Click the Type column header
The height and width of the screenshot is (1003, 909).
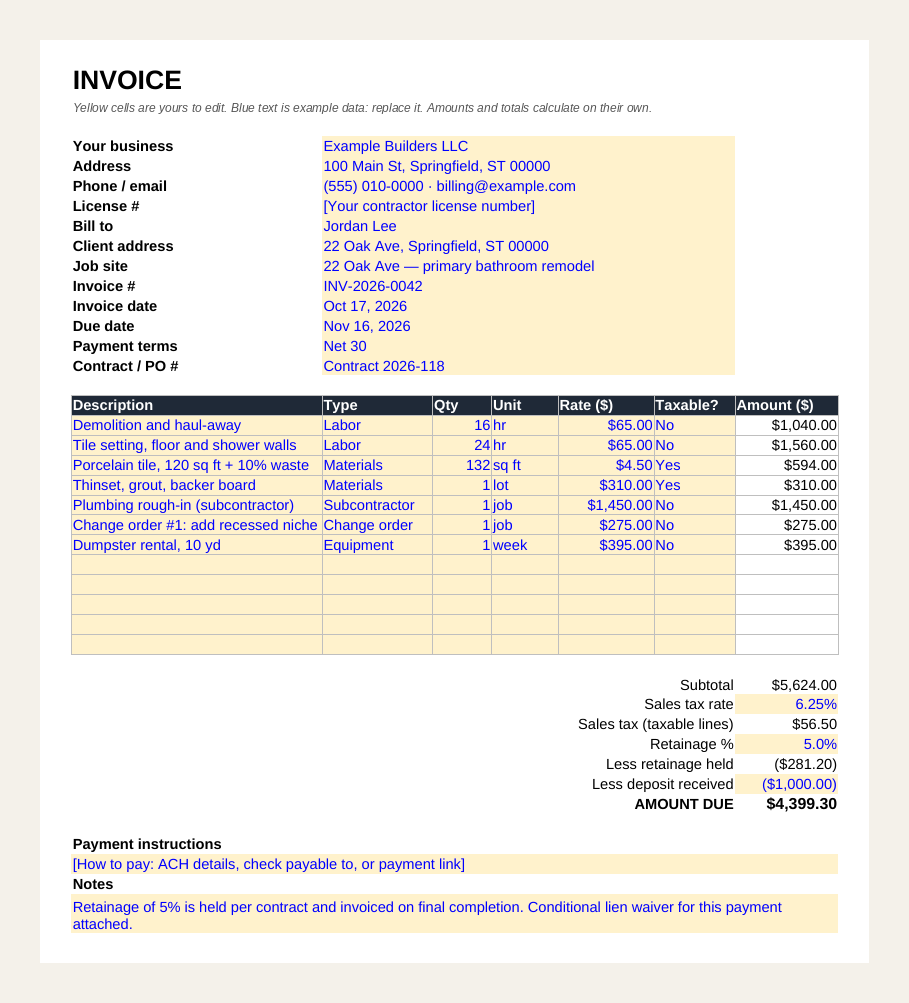(x=377, y=406)
